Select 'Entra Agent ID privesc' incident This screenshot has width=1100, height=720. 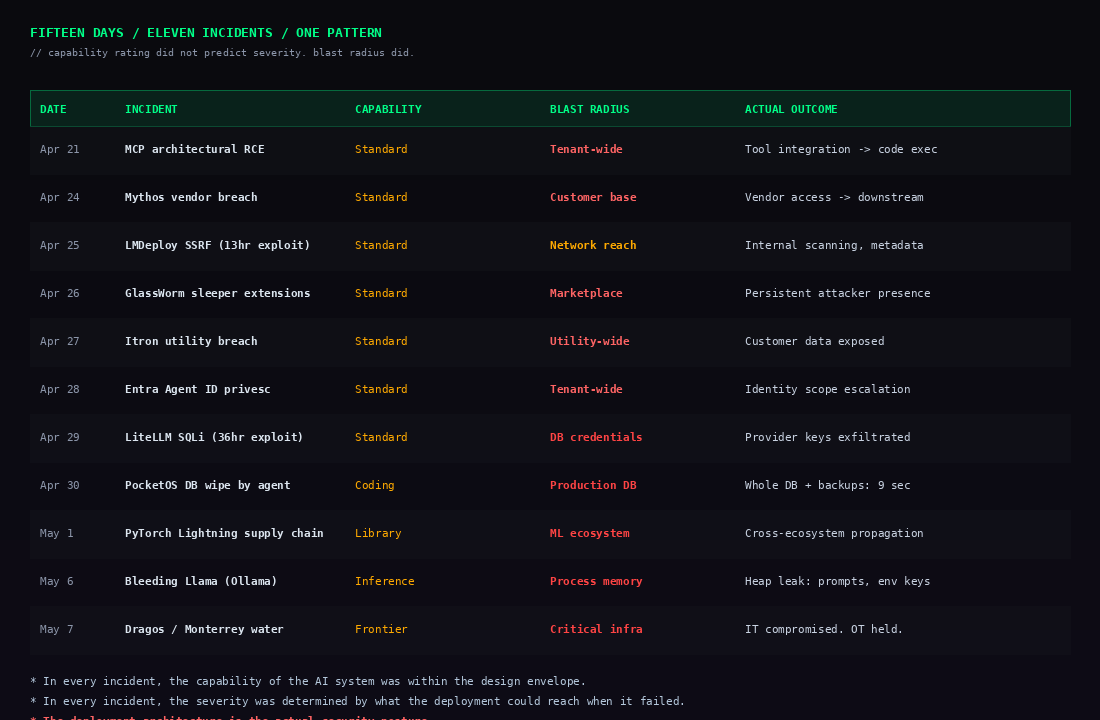[x=198, y=389]
